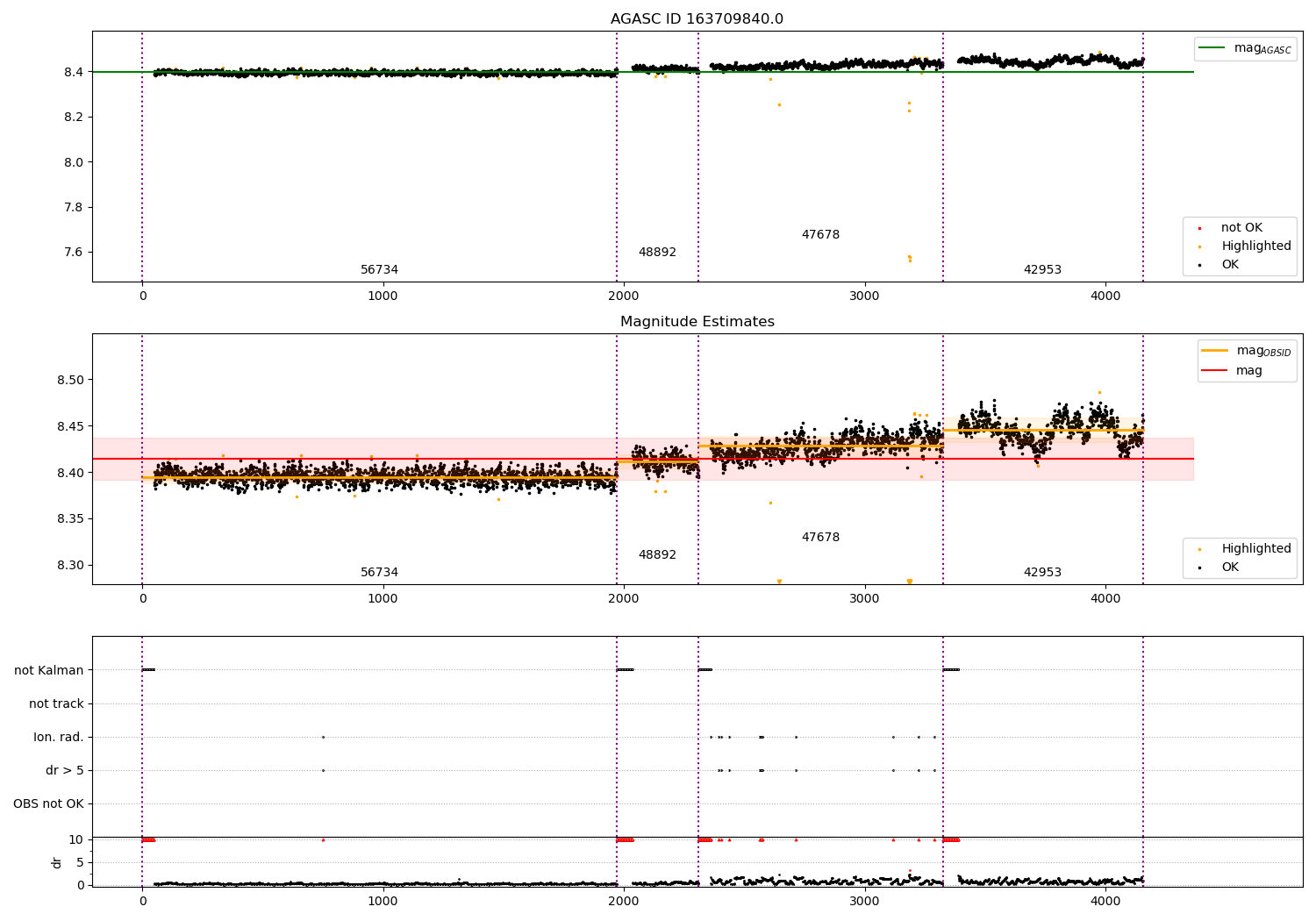The image size is (1316, 921).
Task: Click the "Magnitude Estimates" plot title
Action: (x=697, y=322)
